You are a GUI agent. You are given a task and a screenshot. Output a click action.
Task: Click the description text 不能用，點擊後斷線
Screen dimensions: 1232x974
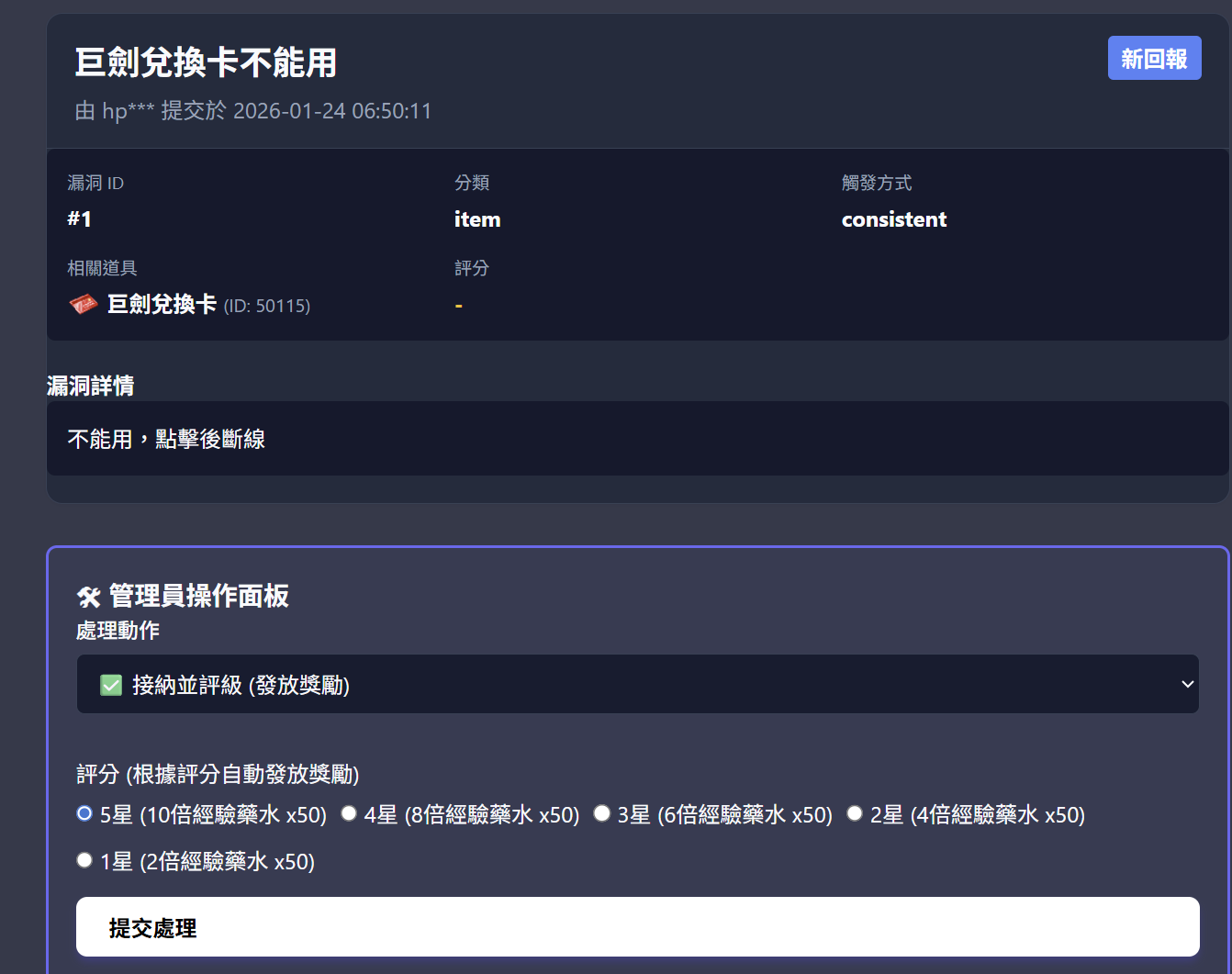point(166,440)
